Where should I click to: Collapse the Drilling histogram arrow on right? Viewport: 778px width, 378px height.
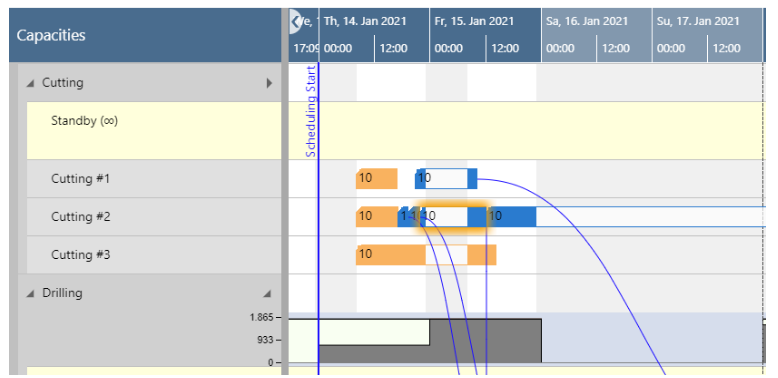(x=267, y=294)
